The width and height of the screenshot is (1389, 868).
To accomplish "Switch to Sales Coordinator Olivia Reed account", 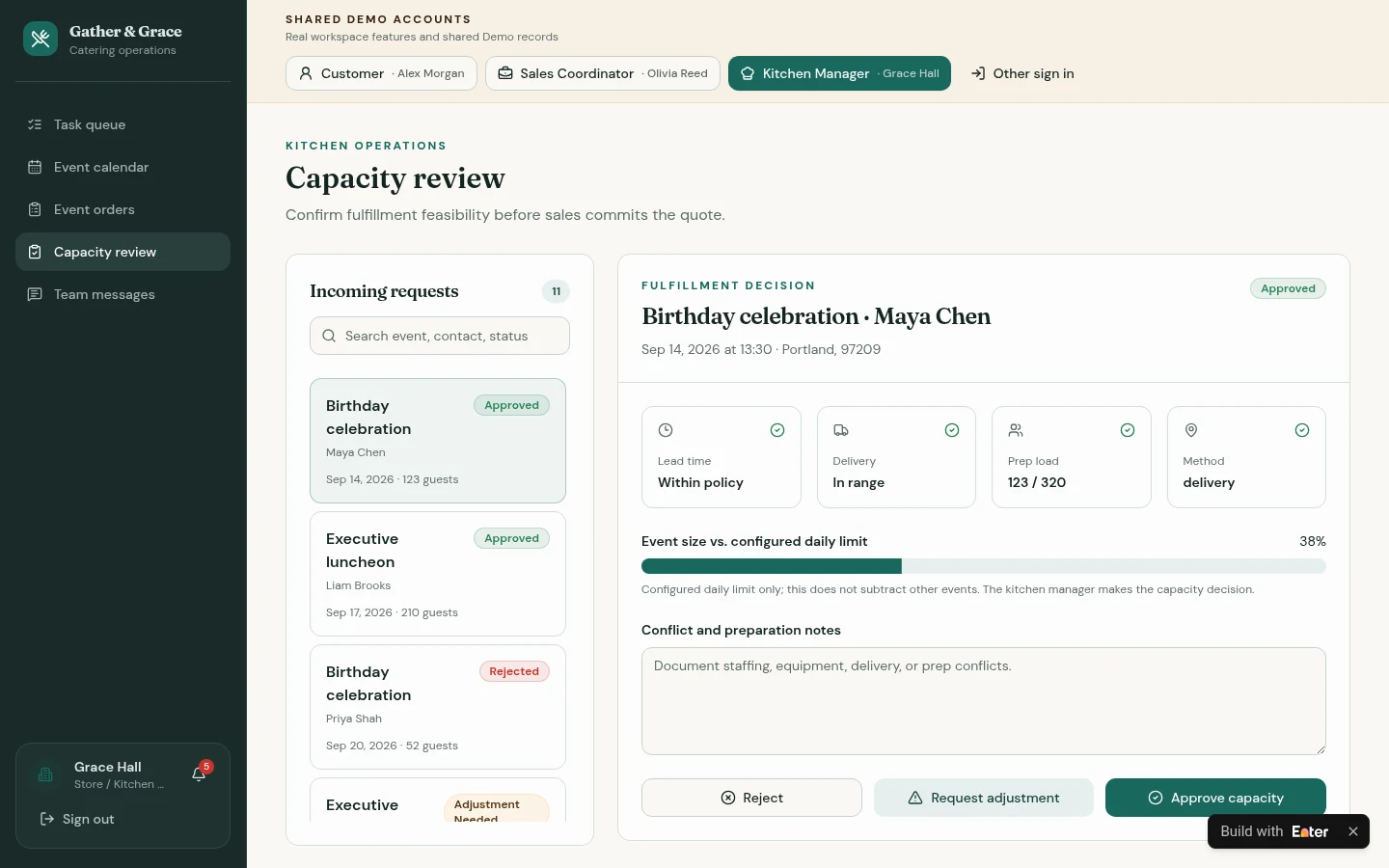I will pyautogui.click(x=603, y=73).
